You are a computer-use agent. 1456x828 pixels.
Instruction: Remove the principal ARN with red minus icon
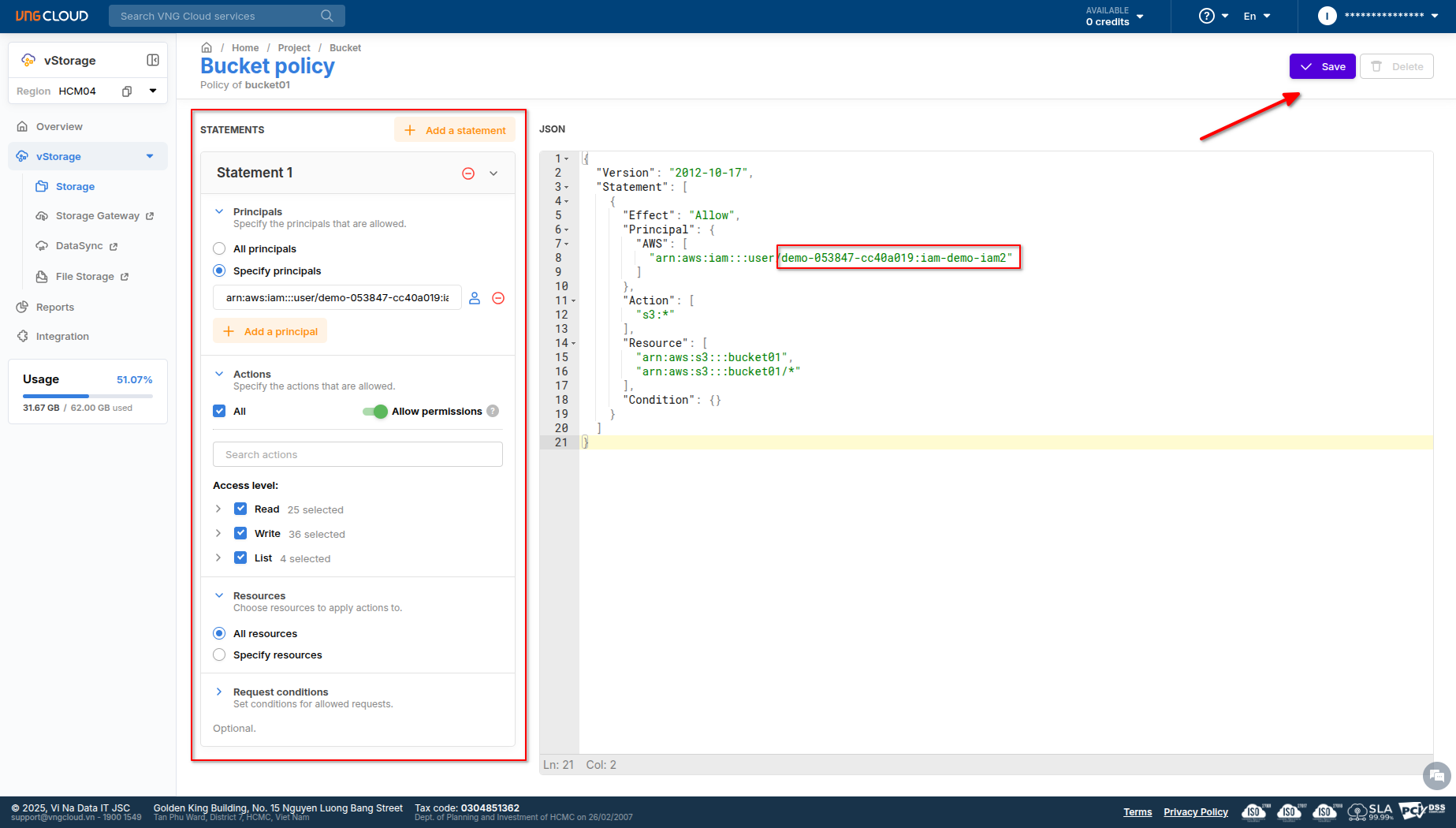[498, 298]
